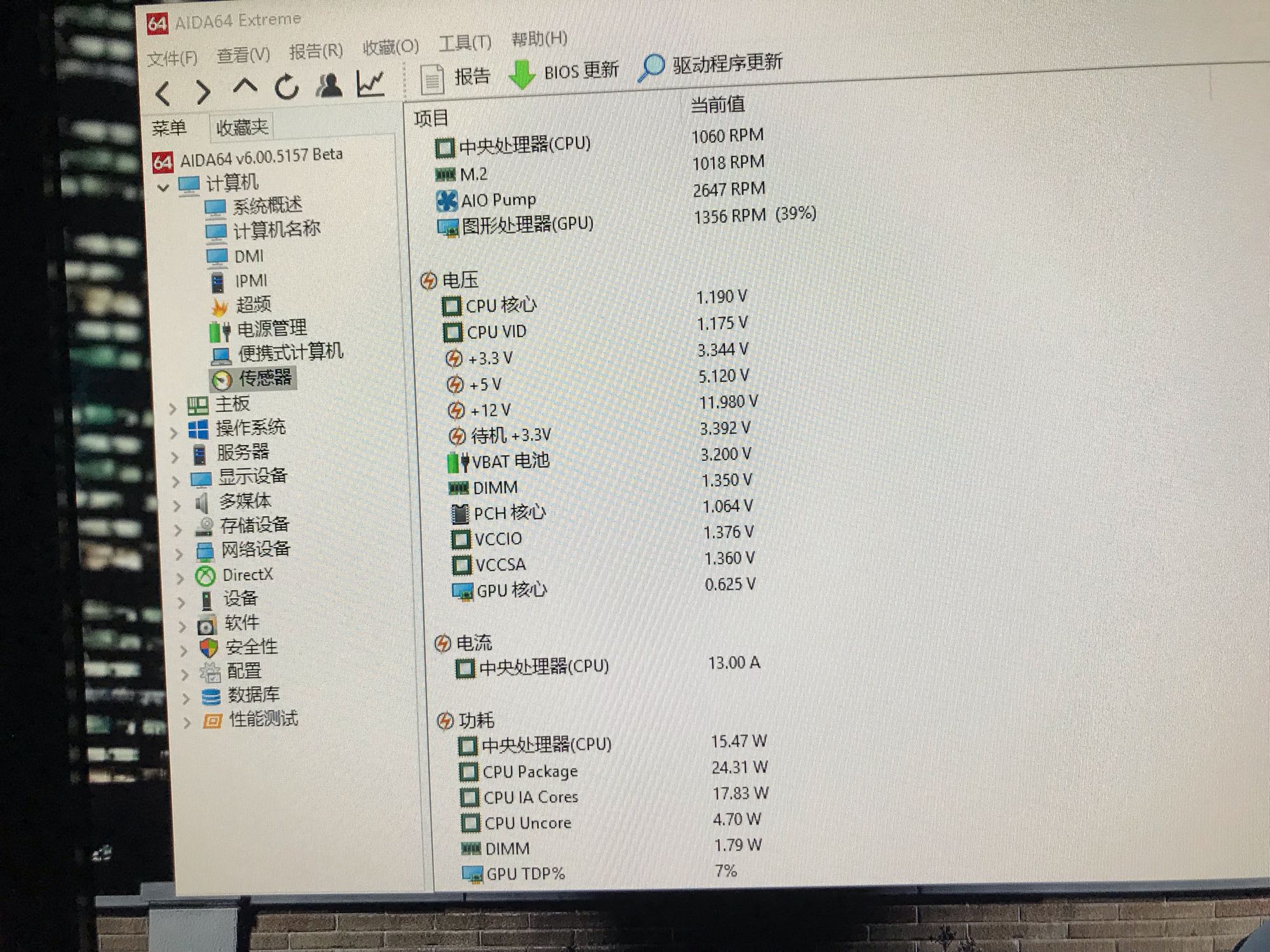Select the AIO Pump sensor row
1270x952 pixels.
498,201
